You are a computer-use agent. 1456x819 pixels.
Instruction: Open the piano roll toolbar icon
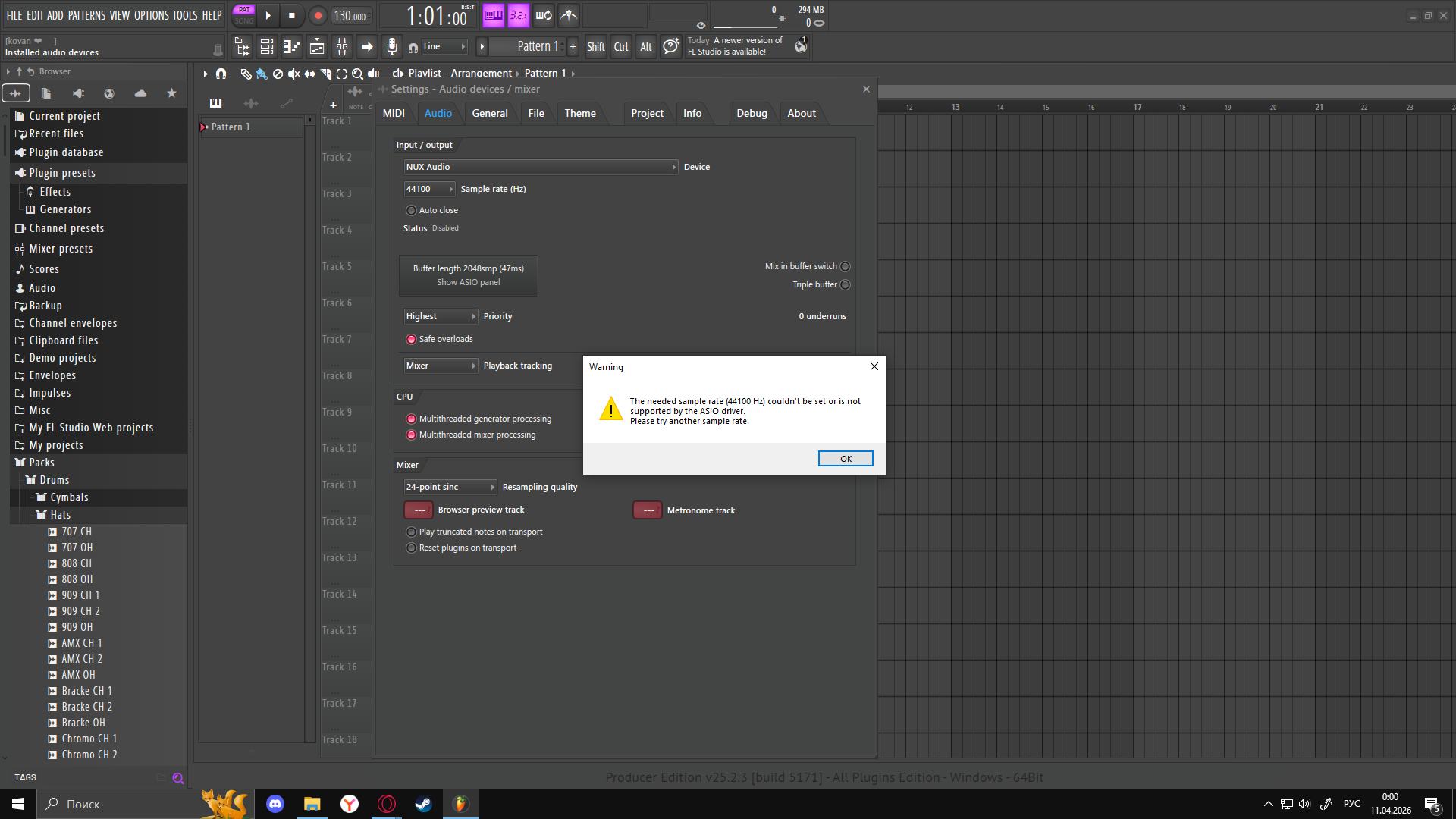click(292, 47)
